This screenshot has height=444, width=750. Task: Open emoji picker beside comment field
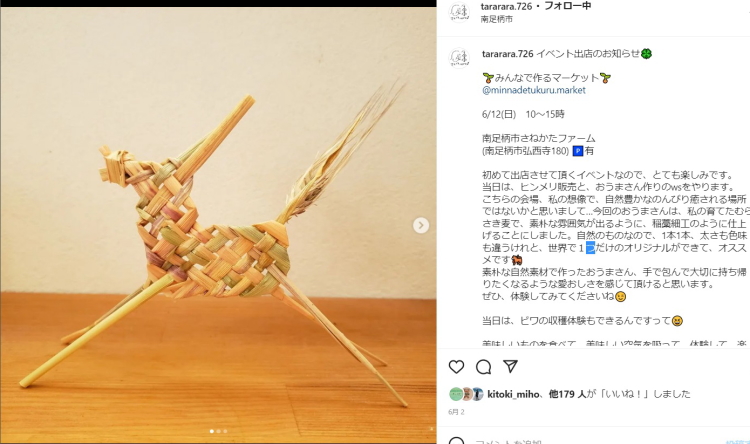tap(456, 442)
